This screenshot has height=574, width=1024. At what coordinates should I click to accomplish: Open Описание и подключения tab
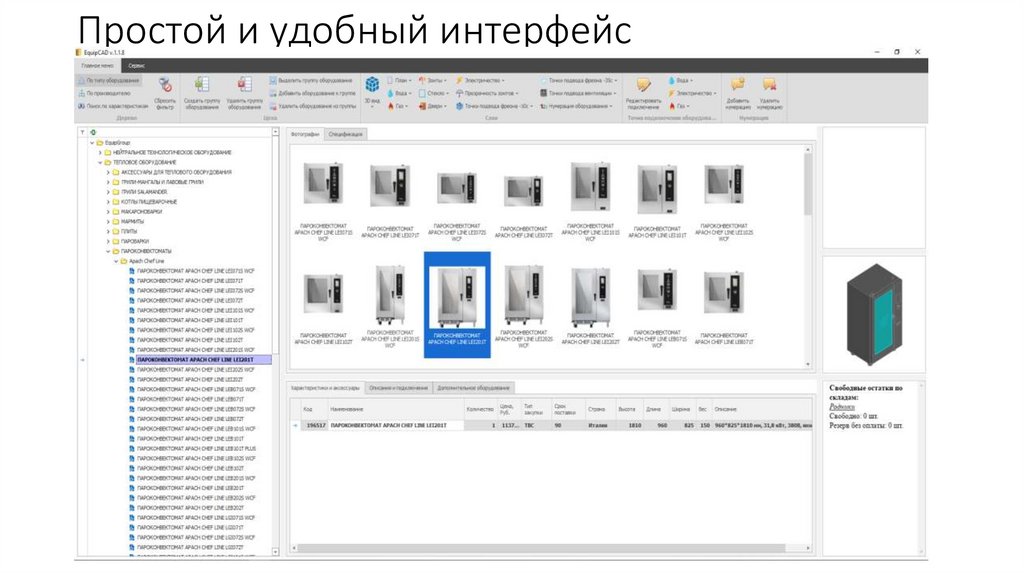pos(398,387)
